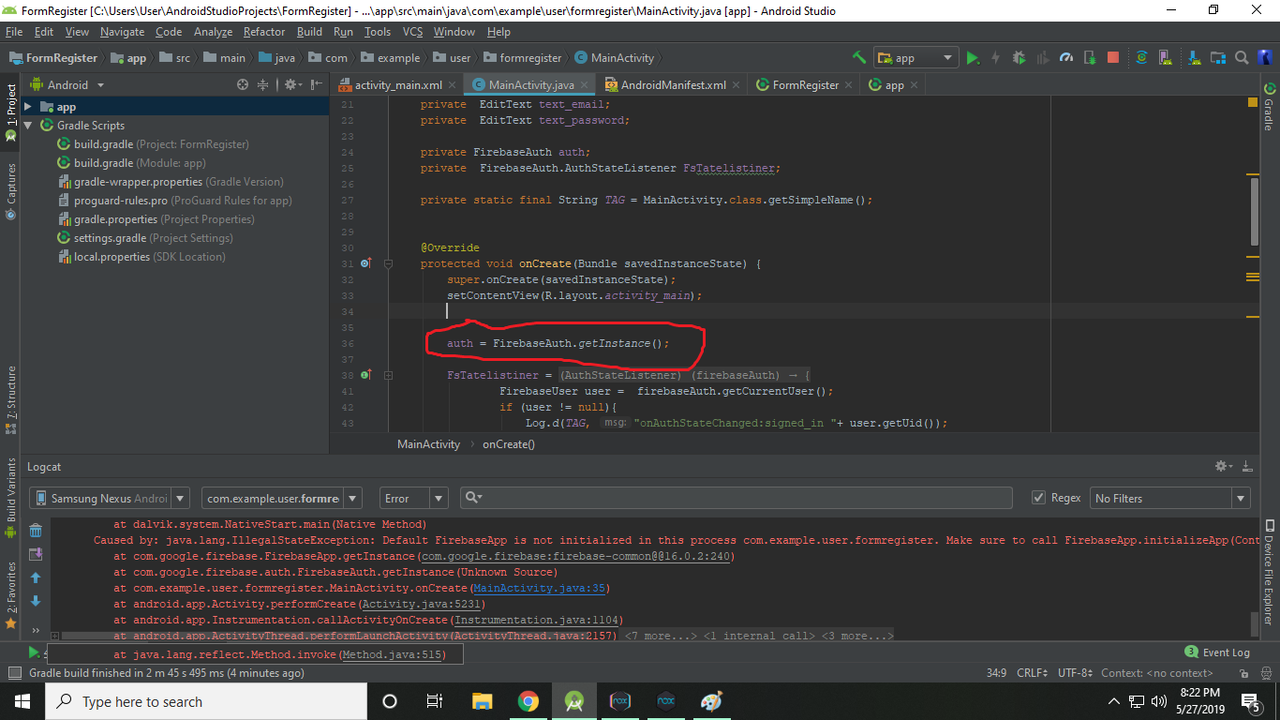Click the Search Everywhere magnifier icon
1280x720 pixels.
click(1241, 58)
